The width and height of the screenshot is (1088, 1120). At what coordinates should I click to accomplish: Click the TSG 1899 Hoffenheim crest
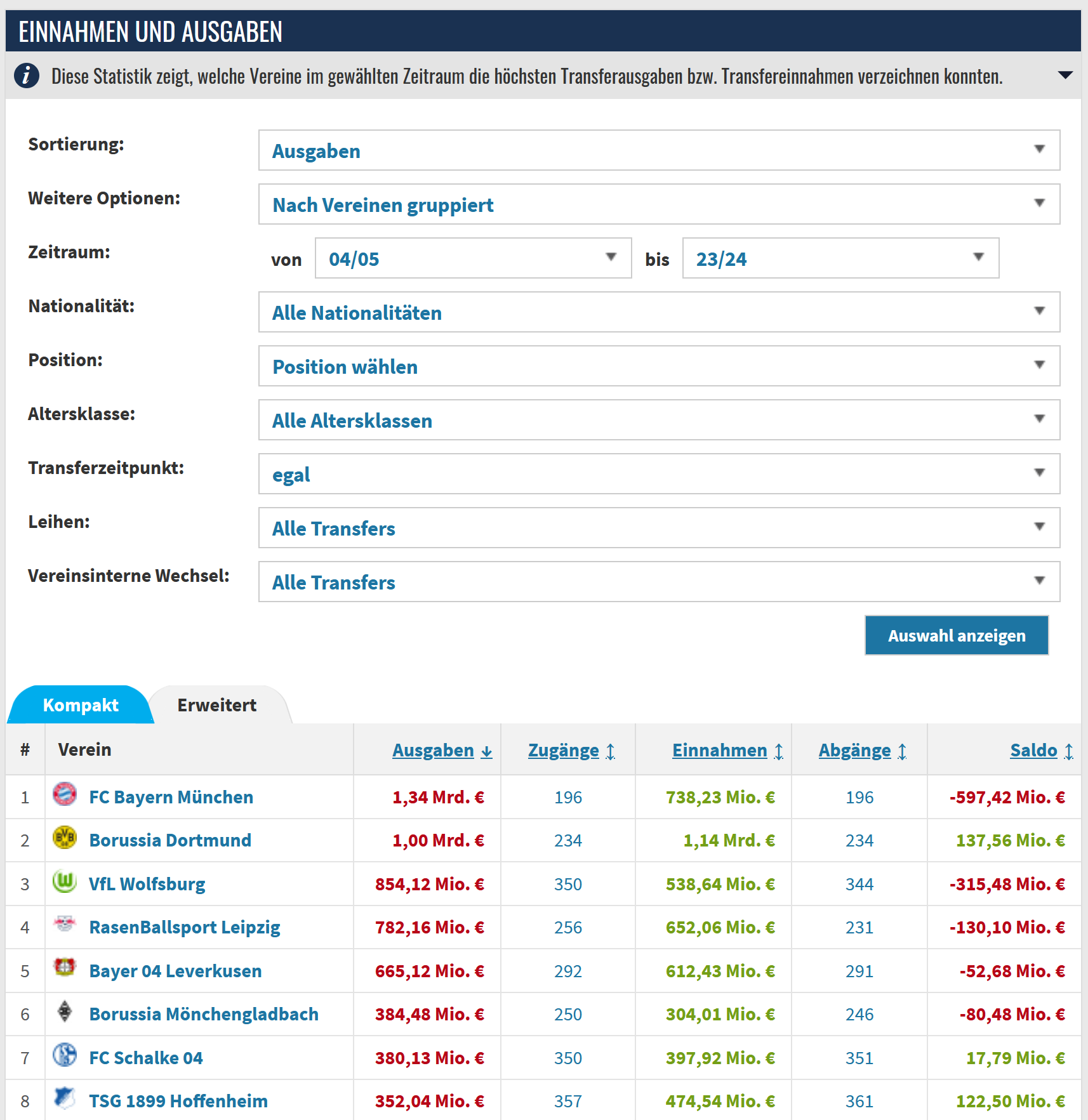click(65, 1098)
